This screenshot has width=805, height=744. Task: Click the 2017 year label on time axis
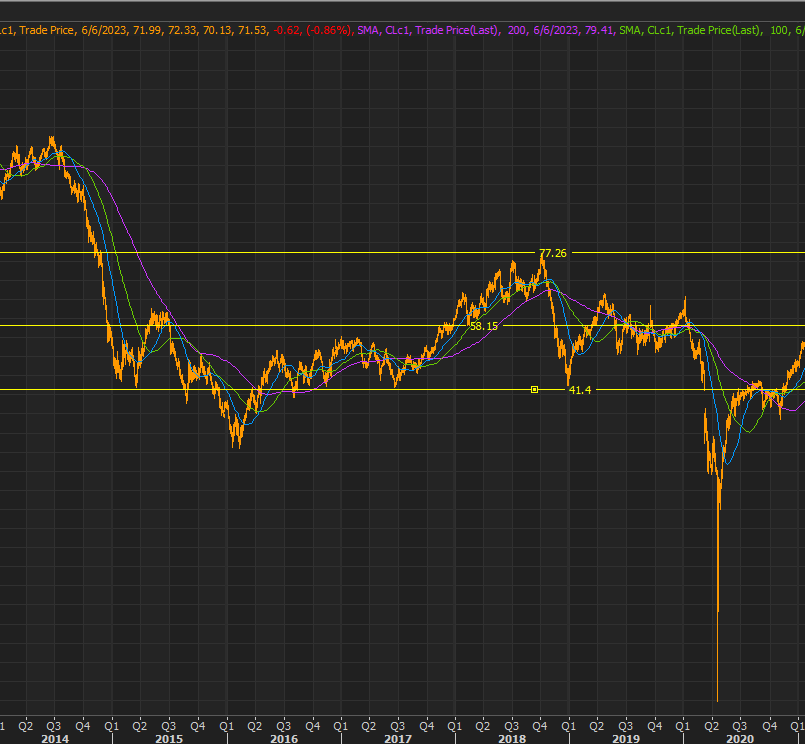398,739
